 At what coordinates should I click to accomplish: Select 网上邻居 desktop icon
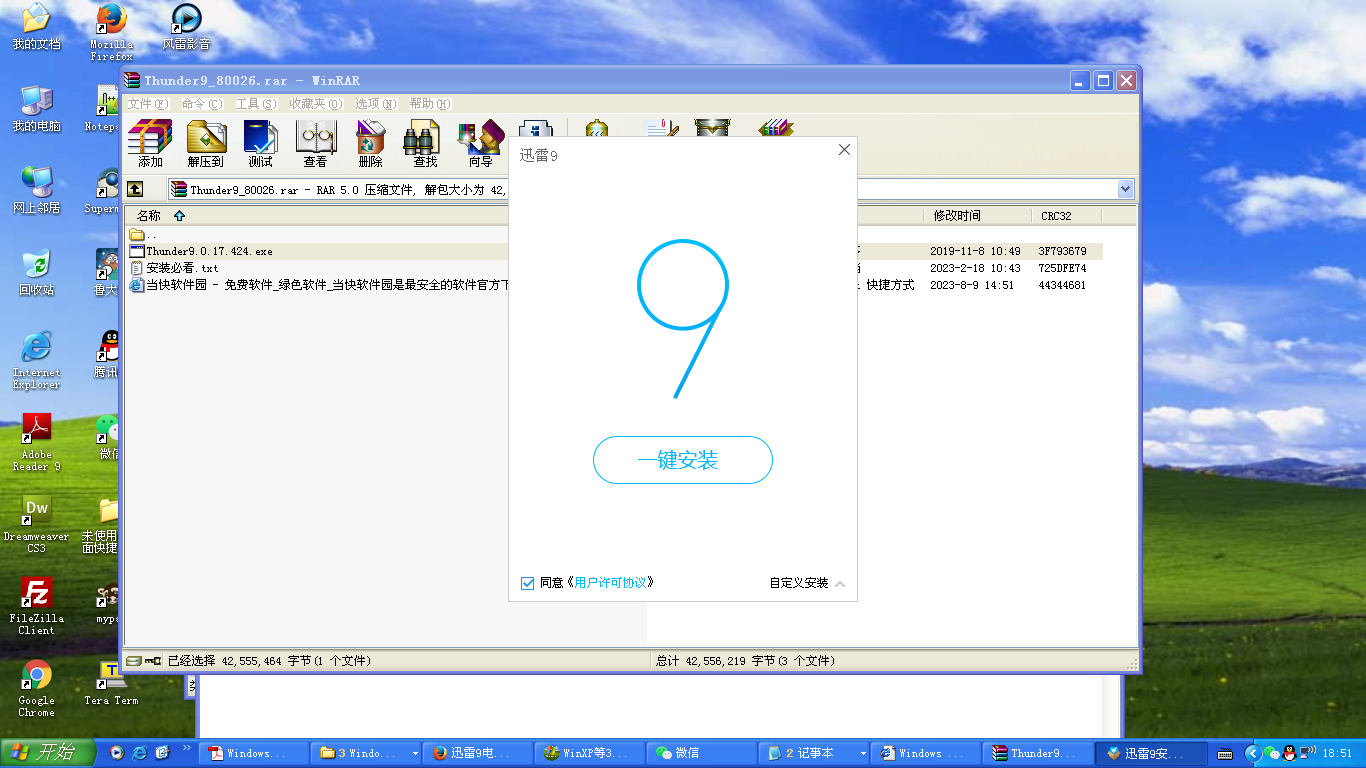click(36, 191)
